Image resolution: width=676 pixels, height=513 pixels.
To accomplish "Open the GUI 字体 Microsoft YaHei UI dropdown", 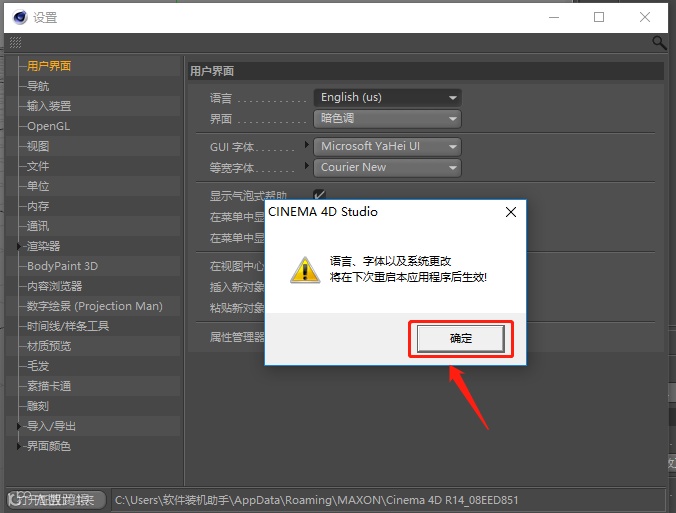I will (x=388, y=147).
